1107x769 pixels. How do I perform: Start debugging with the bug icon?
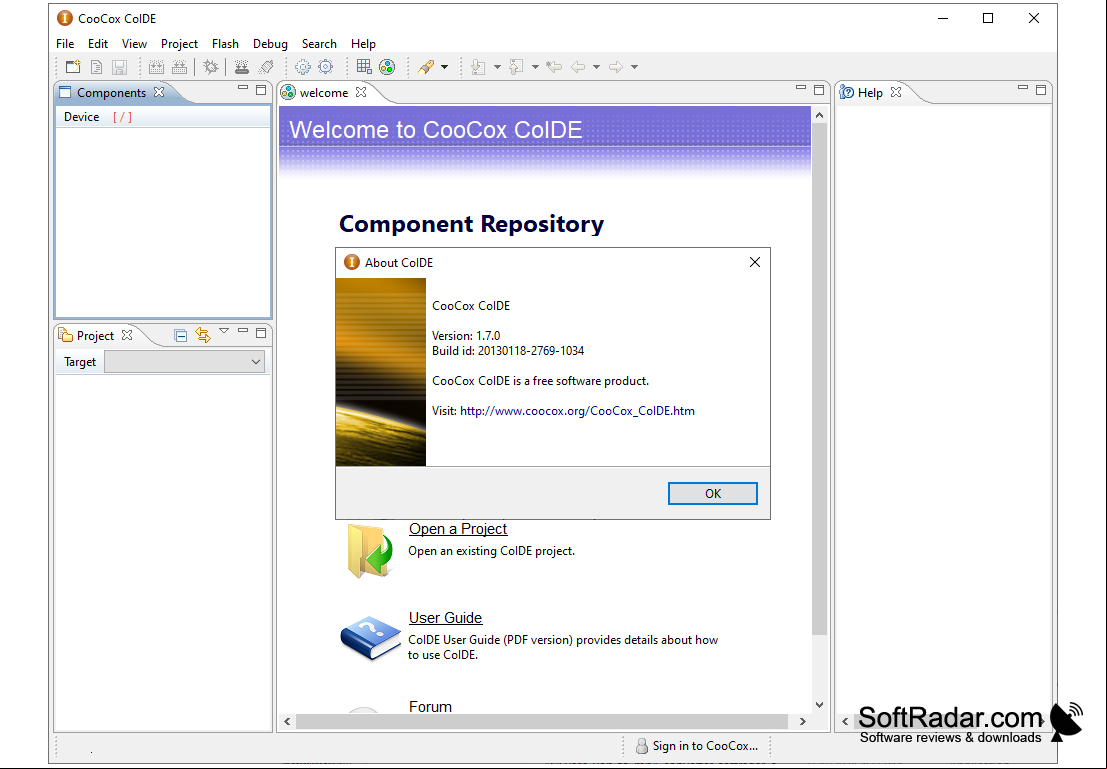(210, 67)
